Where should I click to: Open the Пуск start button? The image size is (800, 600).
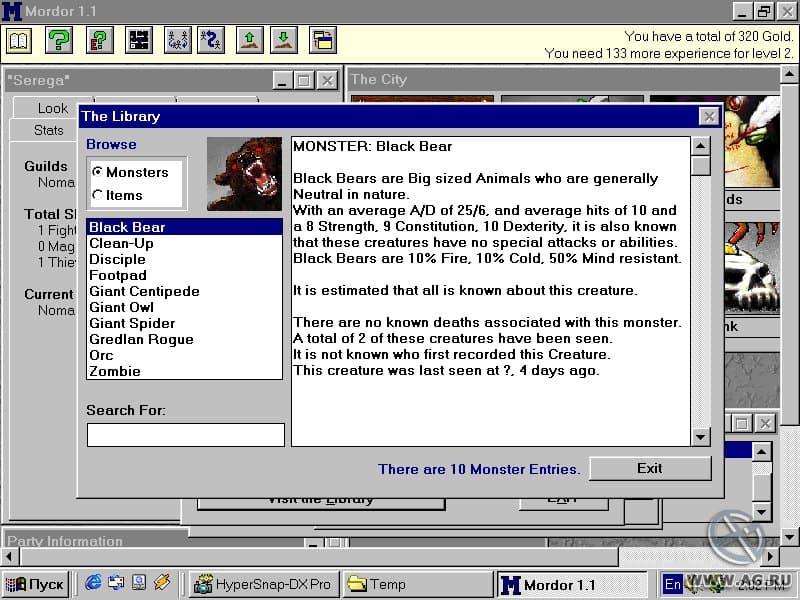[35, 584]
